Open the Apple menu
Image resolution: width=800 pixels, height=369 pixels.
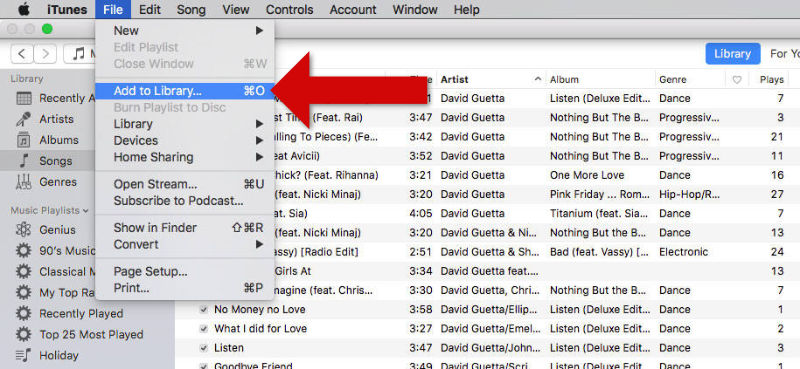click(x=24, y=10)
